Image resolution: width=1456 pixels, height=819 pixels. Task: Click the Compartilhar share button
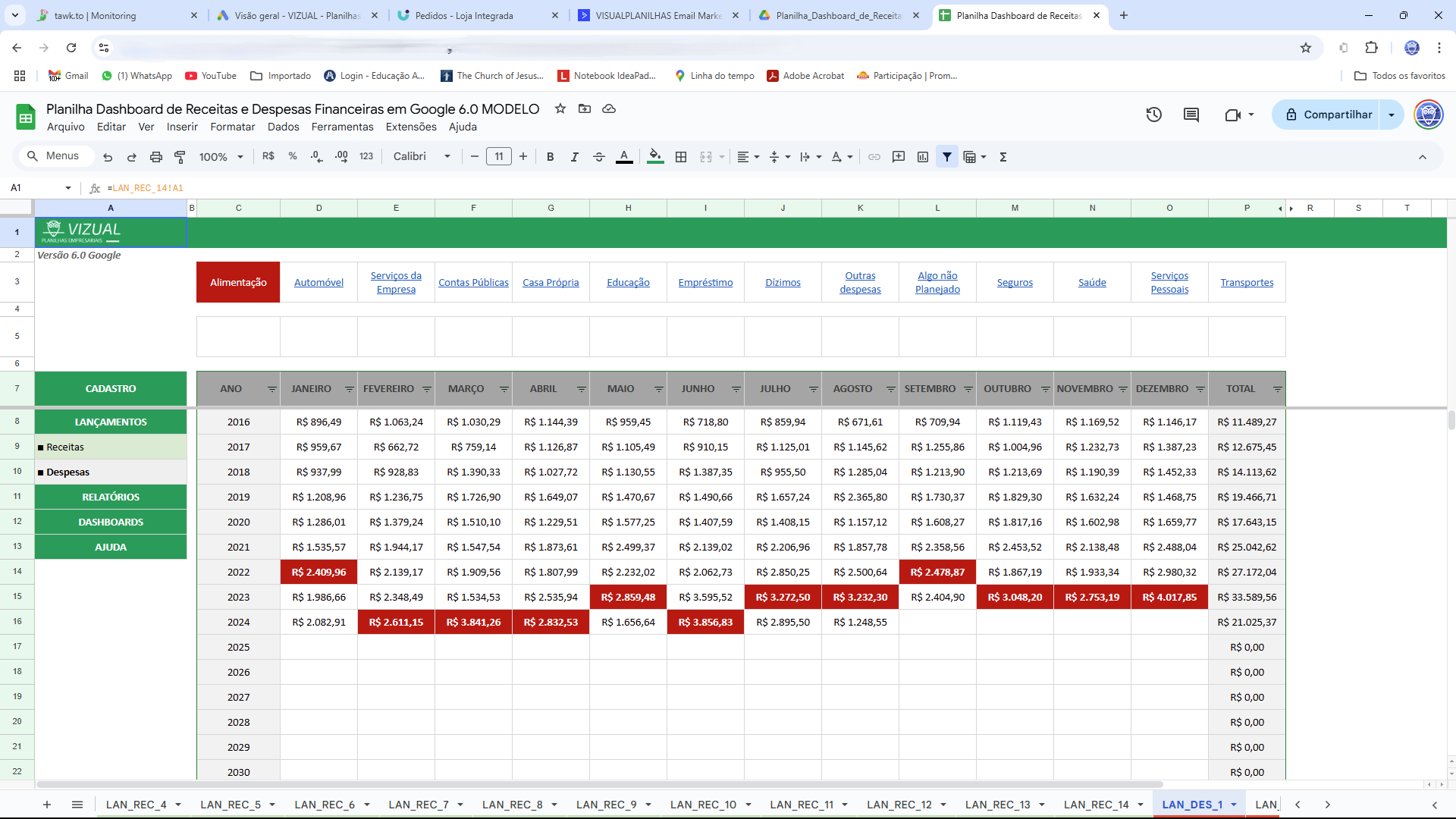(1327, 115)
